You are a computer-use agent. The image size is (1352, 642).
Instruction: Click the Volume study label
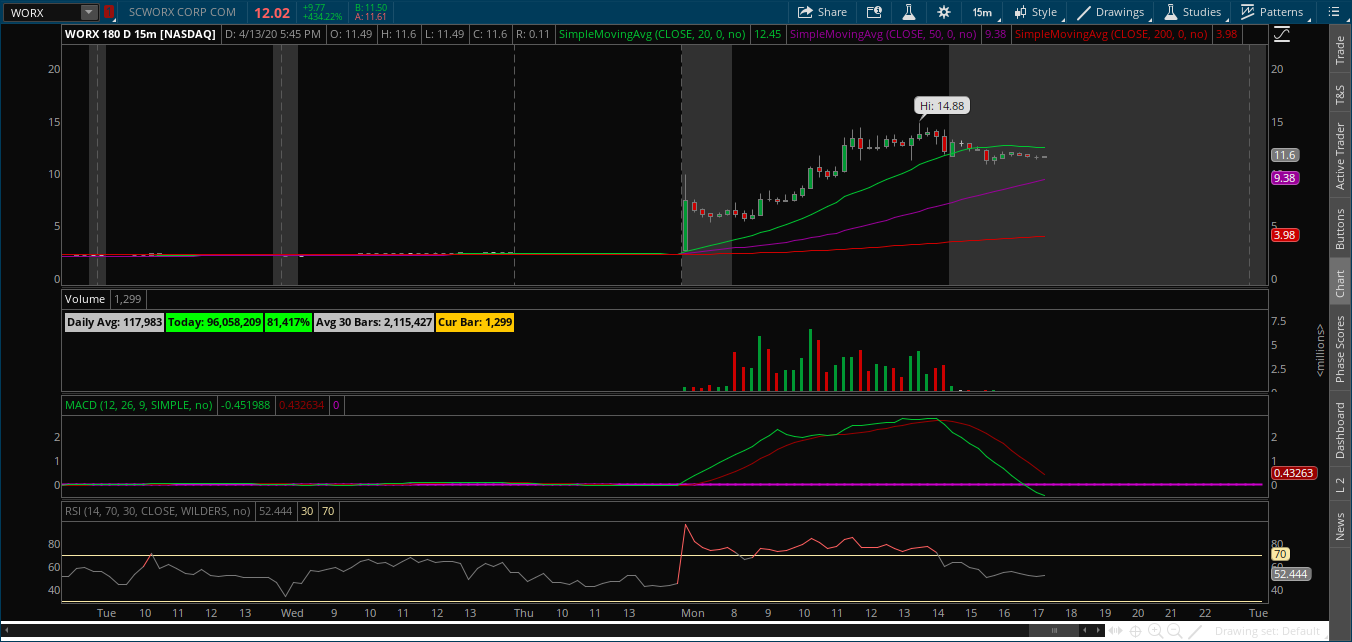click(85, 299)
